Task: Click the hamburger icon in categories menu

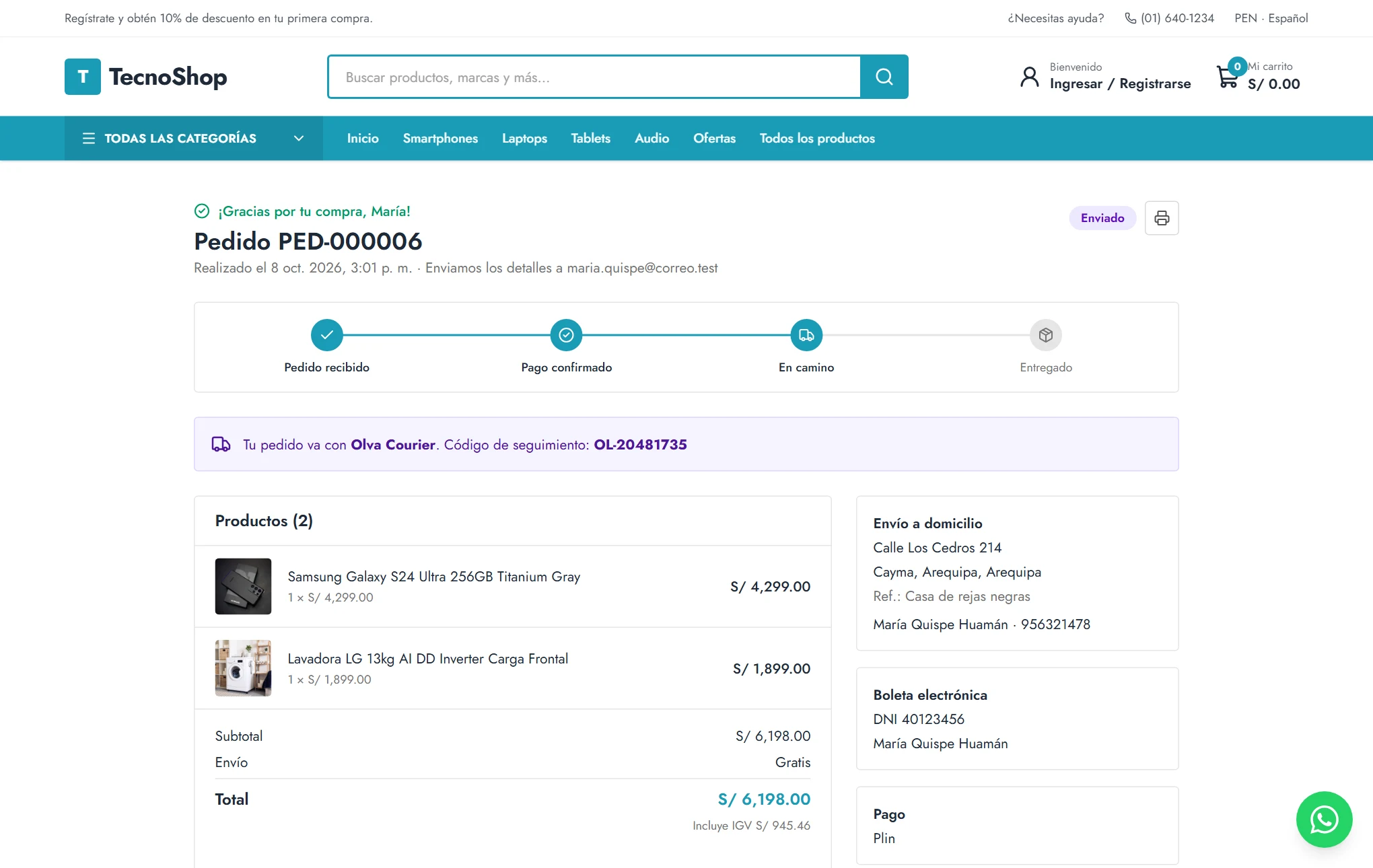Action: (x=89, y=138)
